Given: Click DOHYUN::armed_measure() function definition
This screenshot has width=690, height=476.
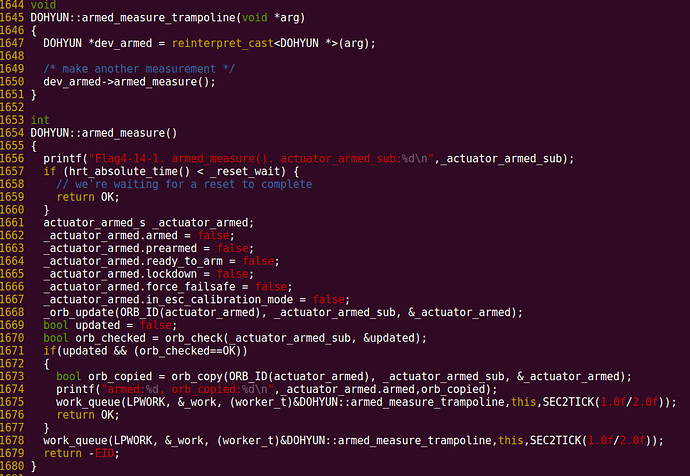Looking at the screenshot, I should (104, 133).
